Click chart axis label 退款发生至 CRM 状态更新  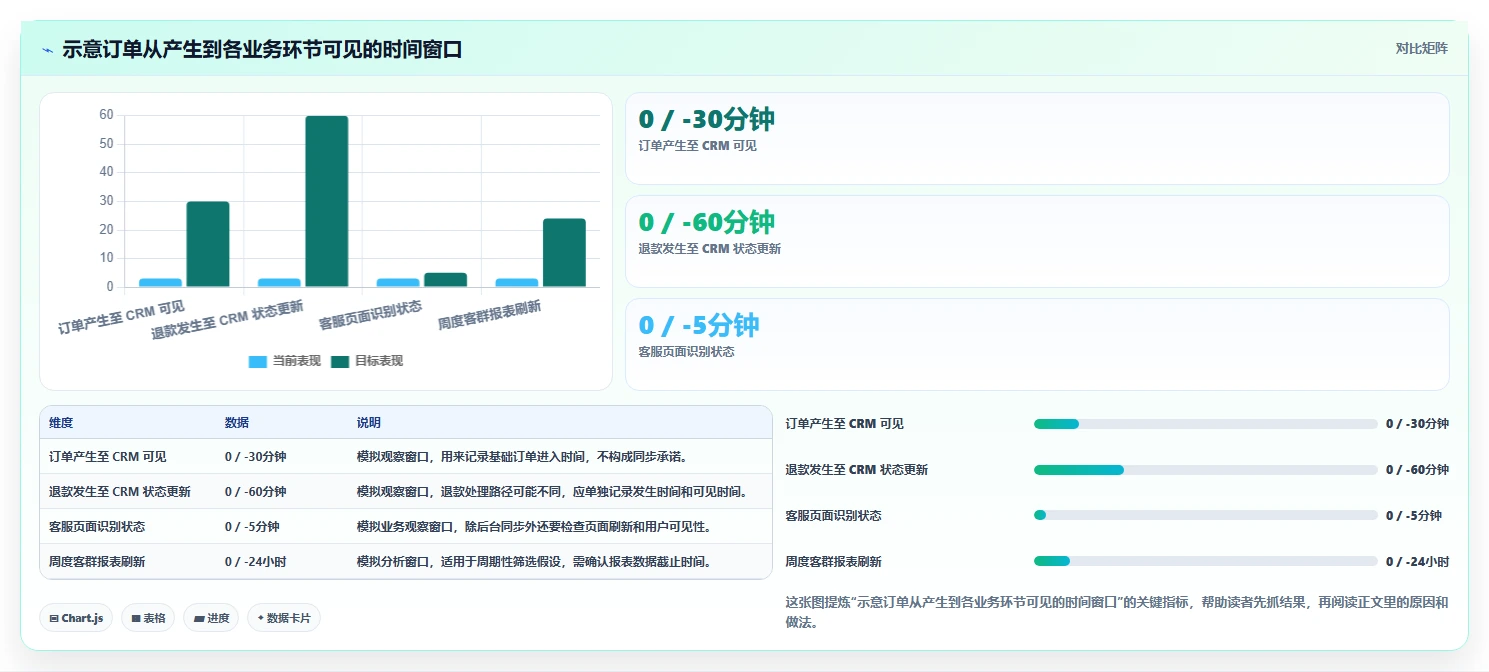click(x=227, y=319)
